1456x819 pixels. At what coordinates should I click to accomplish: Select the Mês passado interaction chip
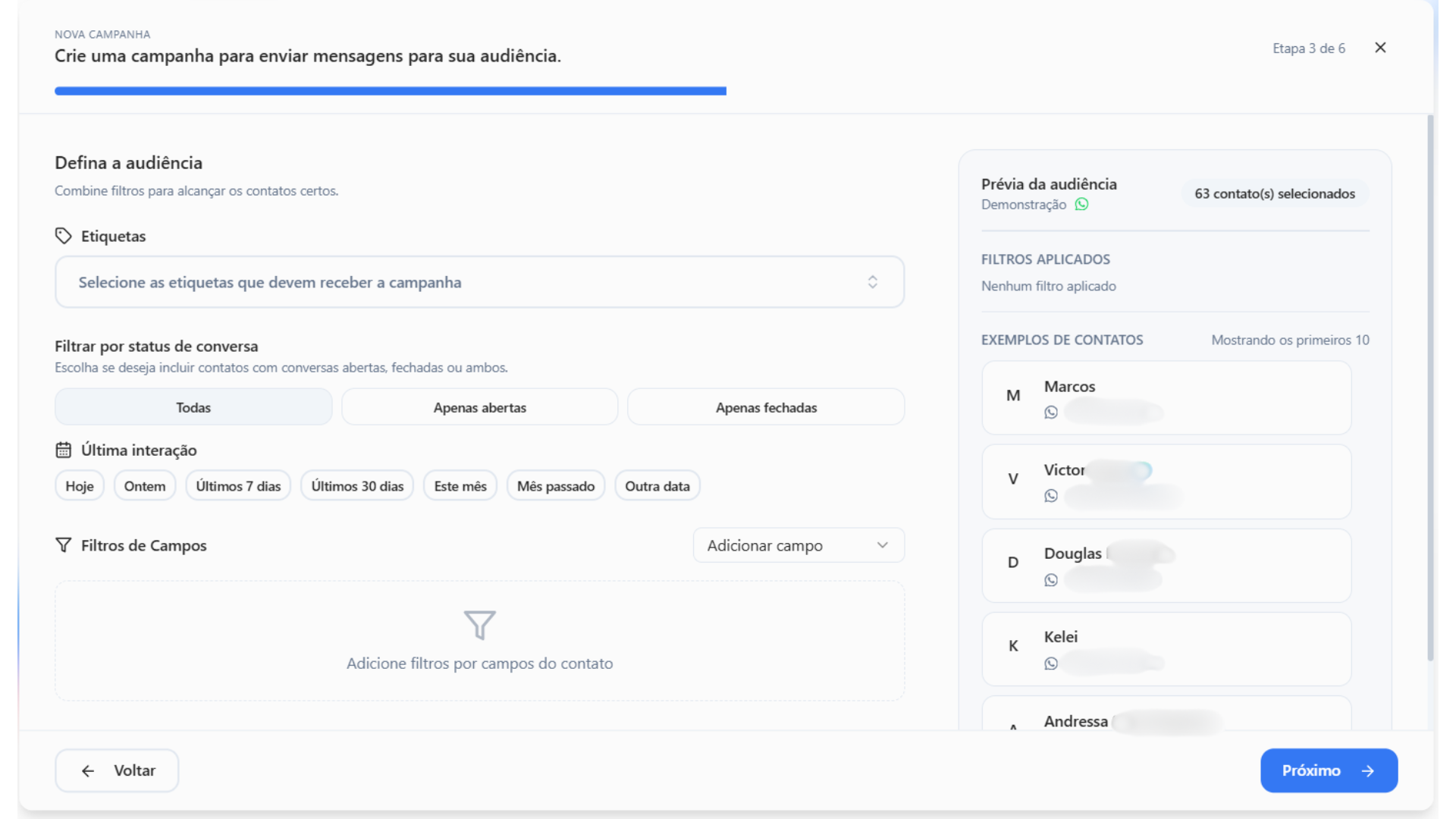point(555,486)
